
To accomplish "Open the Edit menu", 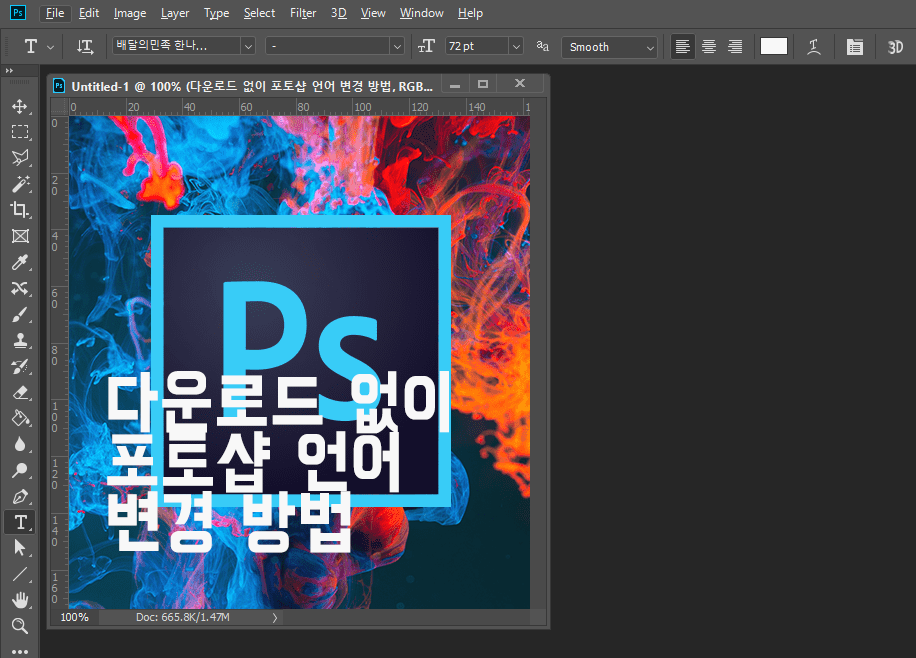I will pos(89,13).
